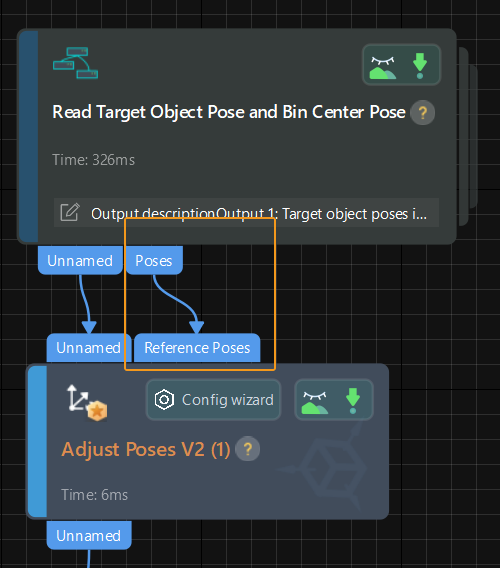Select the Unnamed input port above Adjust Poses V2
Image resolution: width=500 pixels, height=568 pixels.
tap(89, 348)
